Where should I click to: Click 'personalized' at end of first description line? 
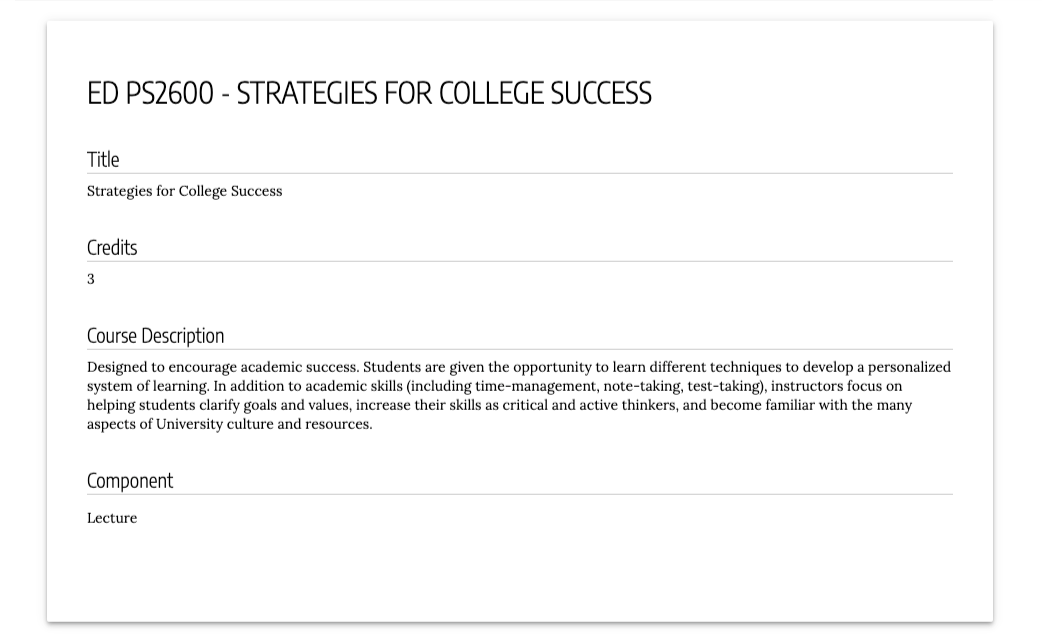coord(909,368)
